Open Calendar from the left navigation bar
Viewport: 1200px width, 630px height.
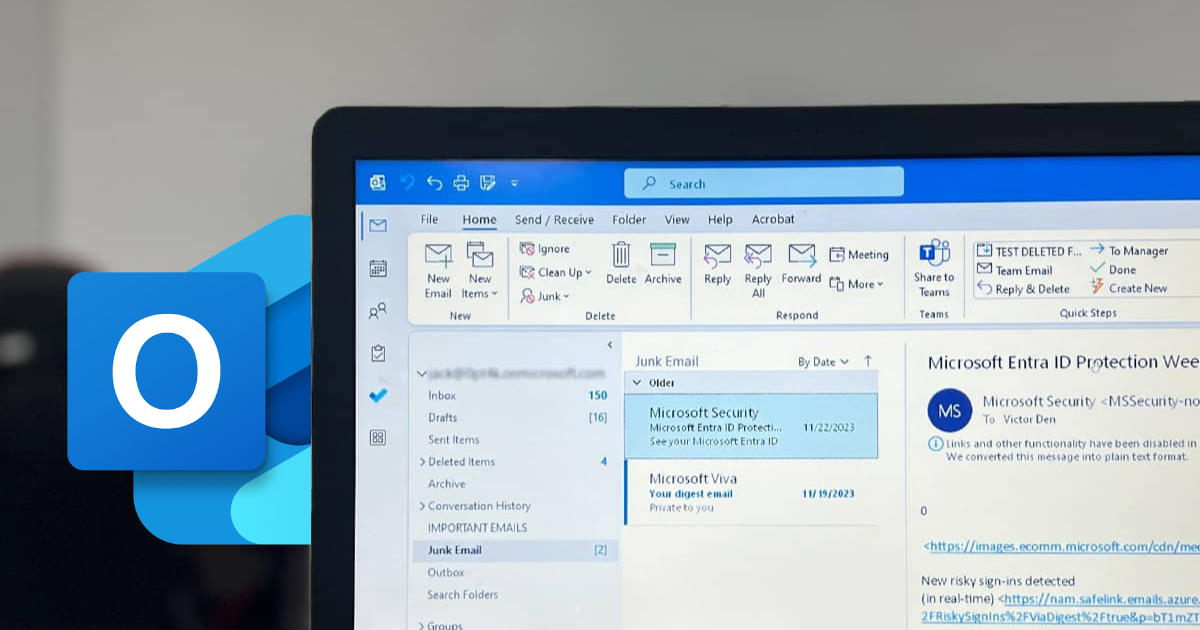click(x=377, y=268)
